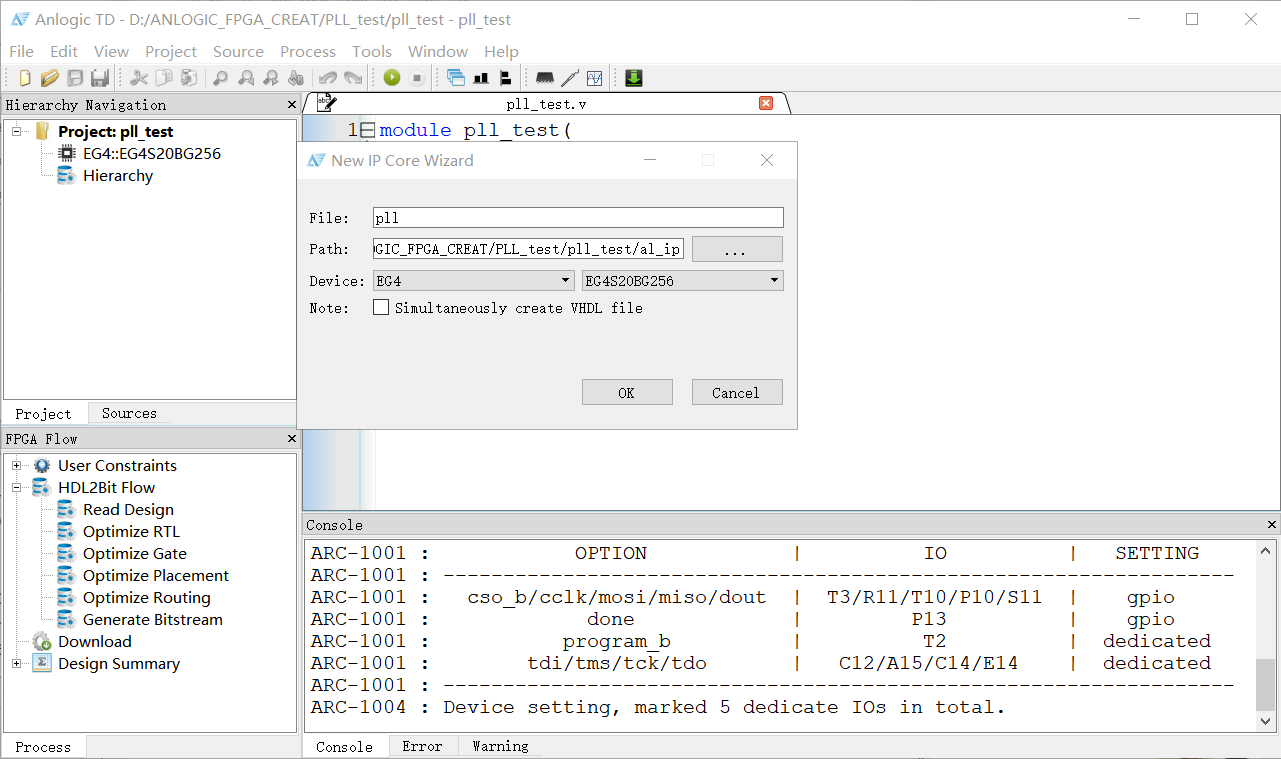1281x759 pixels.
Task: Open the chip device toolbar icon
Action: pyautogui.click(x=545, y=78)
